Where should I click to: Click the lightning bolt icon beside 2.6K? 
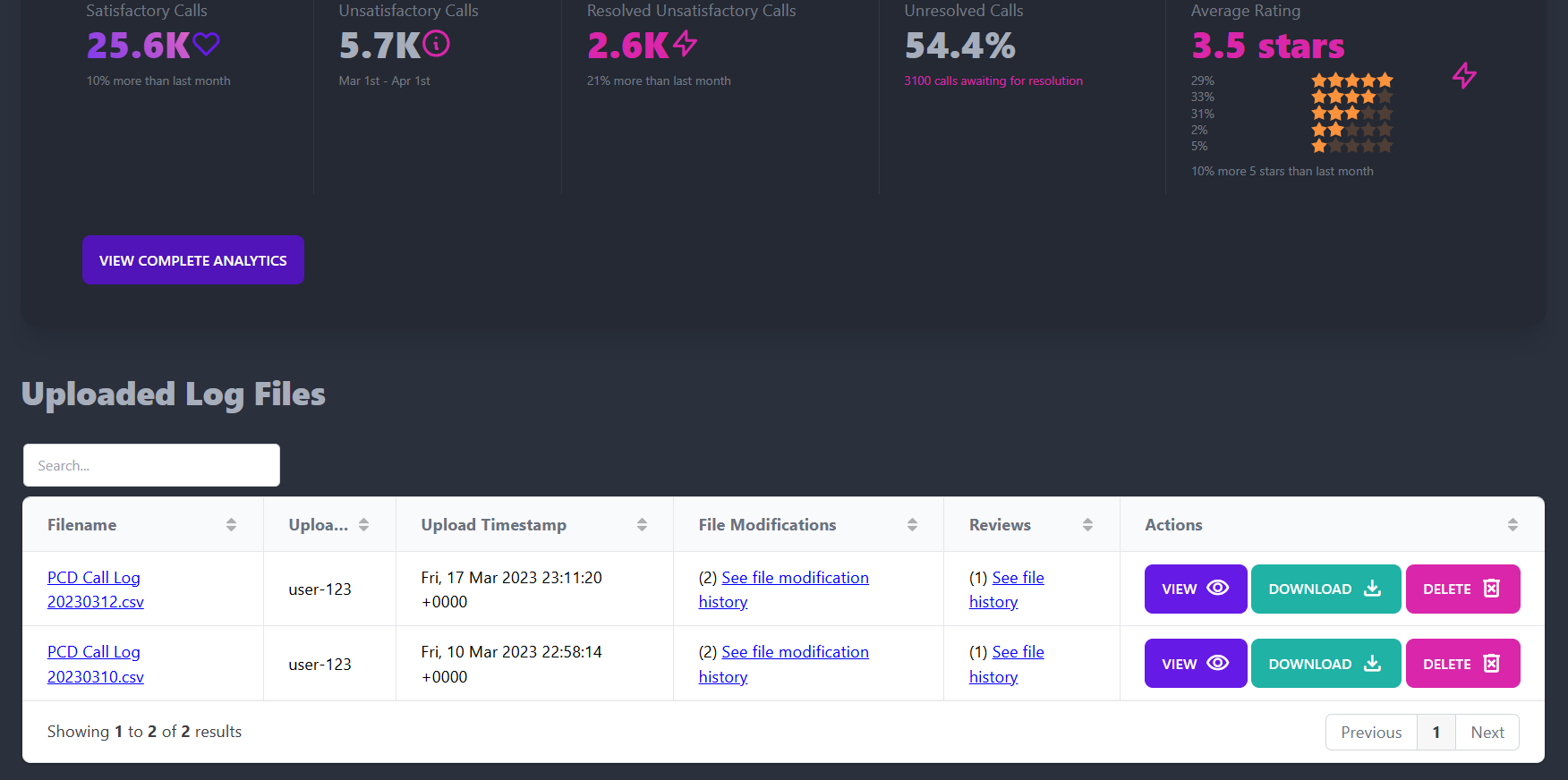click(685, 44)
